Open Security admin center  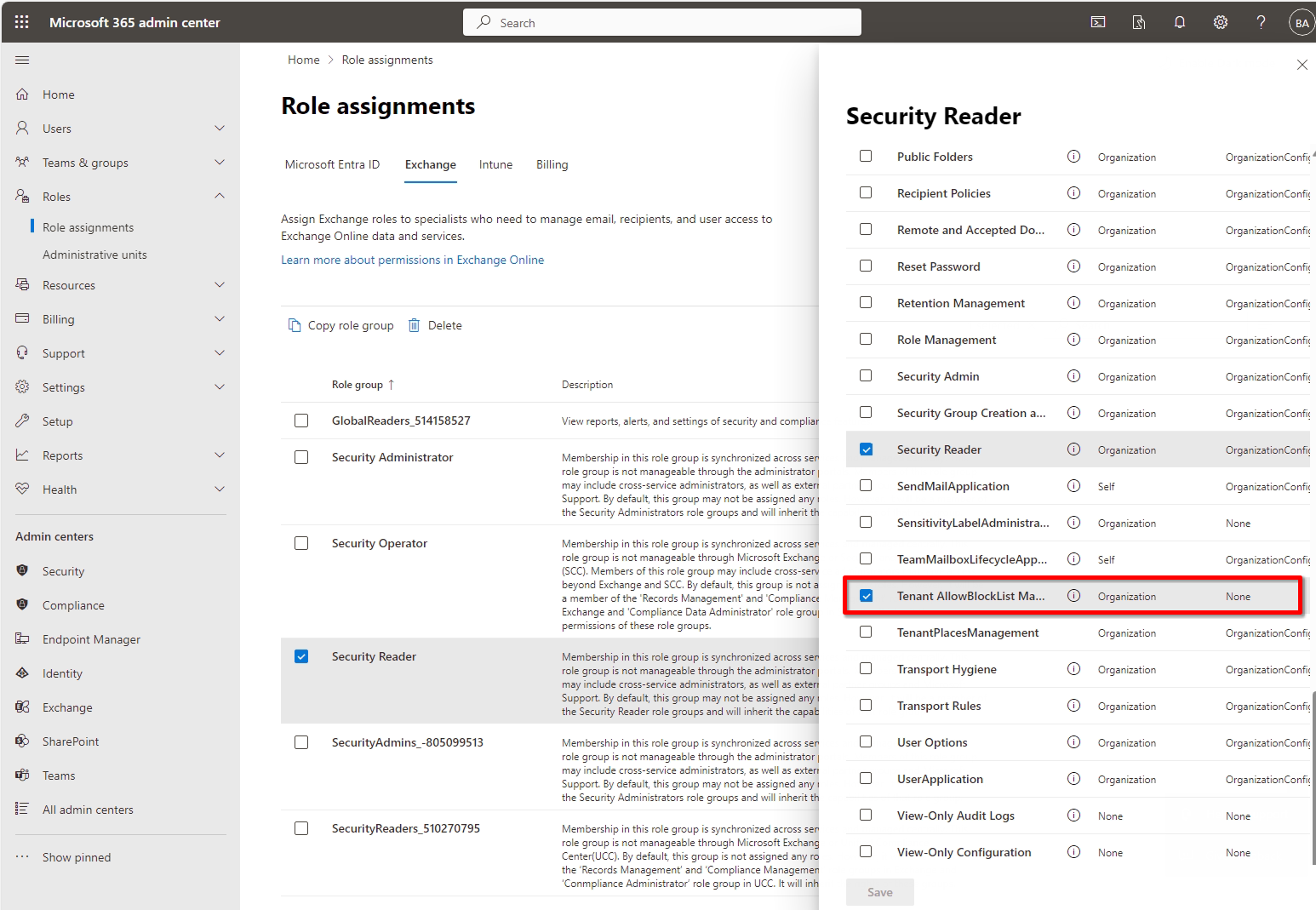point(63,571)
